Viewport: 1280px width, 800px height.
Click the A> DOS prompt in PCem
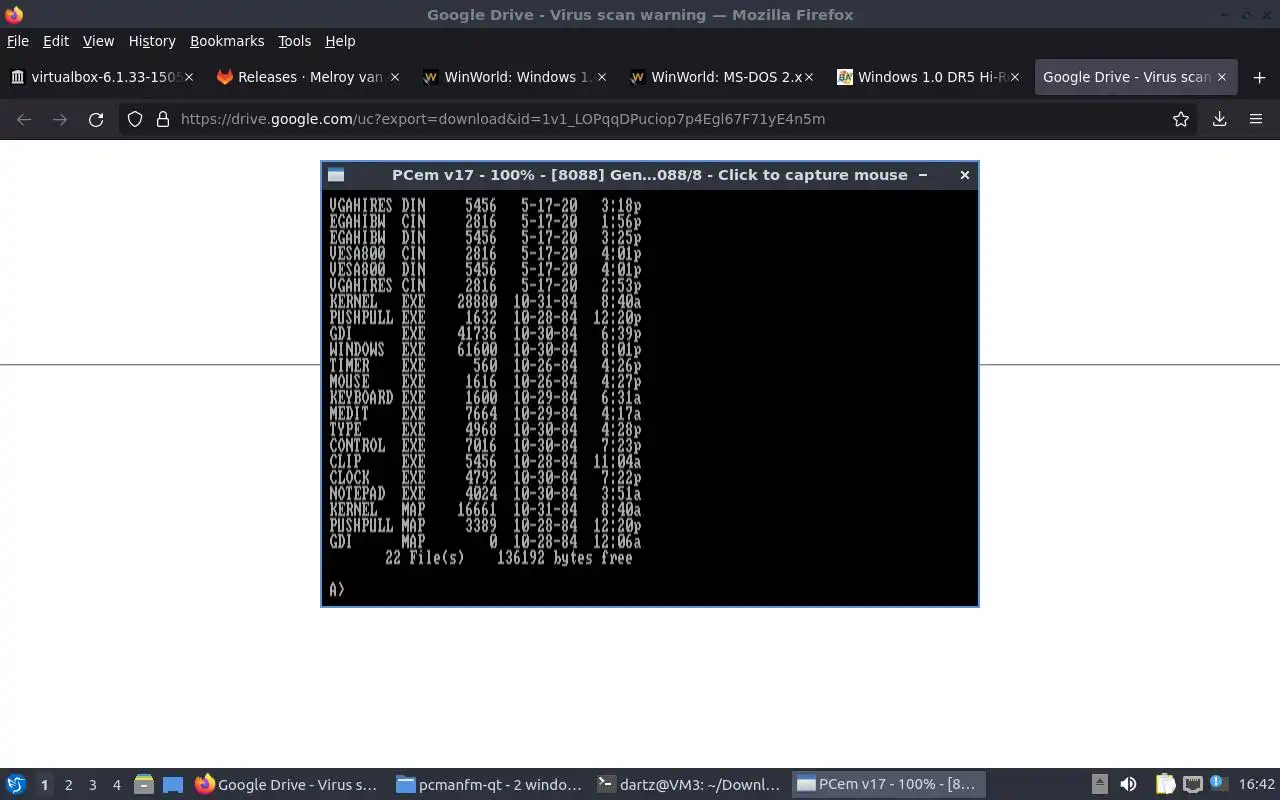[337, 590]
